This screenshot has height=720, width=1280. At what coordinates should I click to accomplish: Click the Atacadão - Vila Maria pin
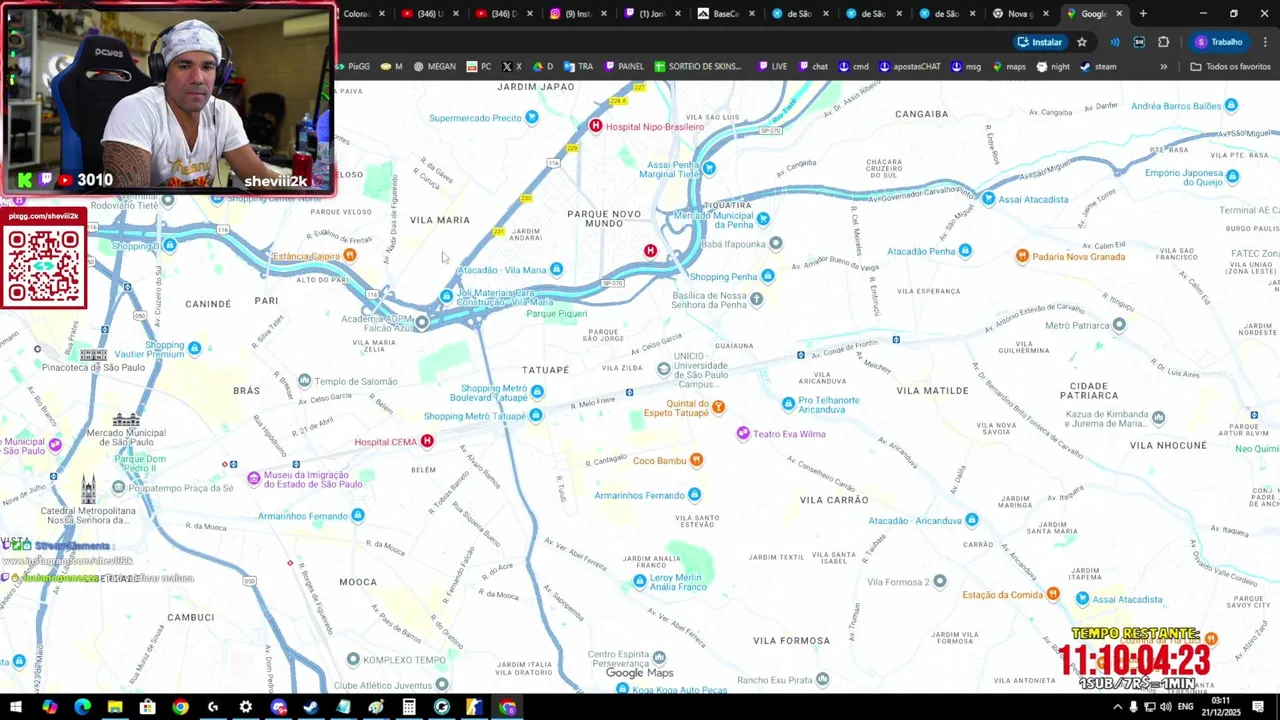click(x=557, y=269)
